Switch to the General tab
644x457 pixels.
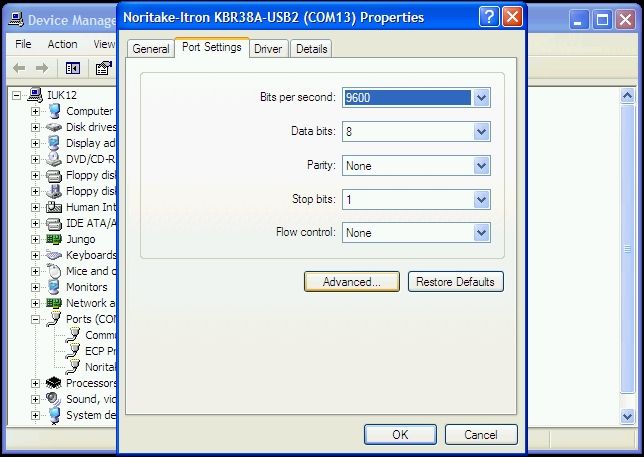coord(150,49)
